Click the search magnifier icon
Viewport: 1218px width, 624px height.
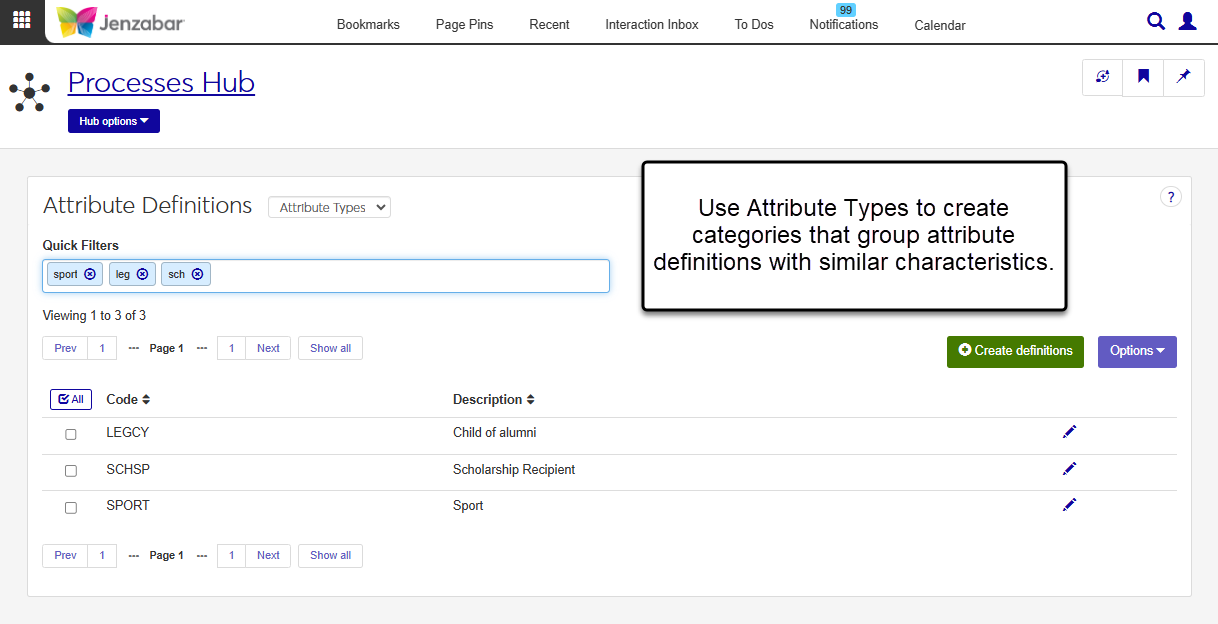pyautogui.click(x=1156, y=21)
